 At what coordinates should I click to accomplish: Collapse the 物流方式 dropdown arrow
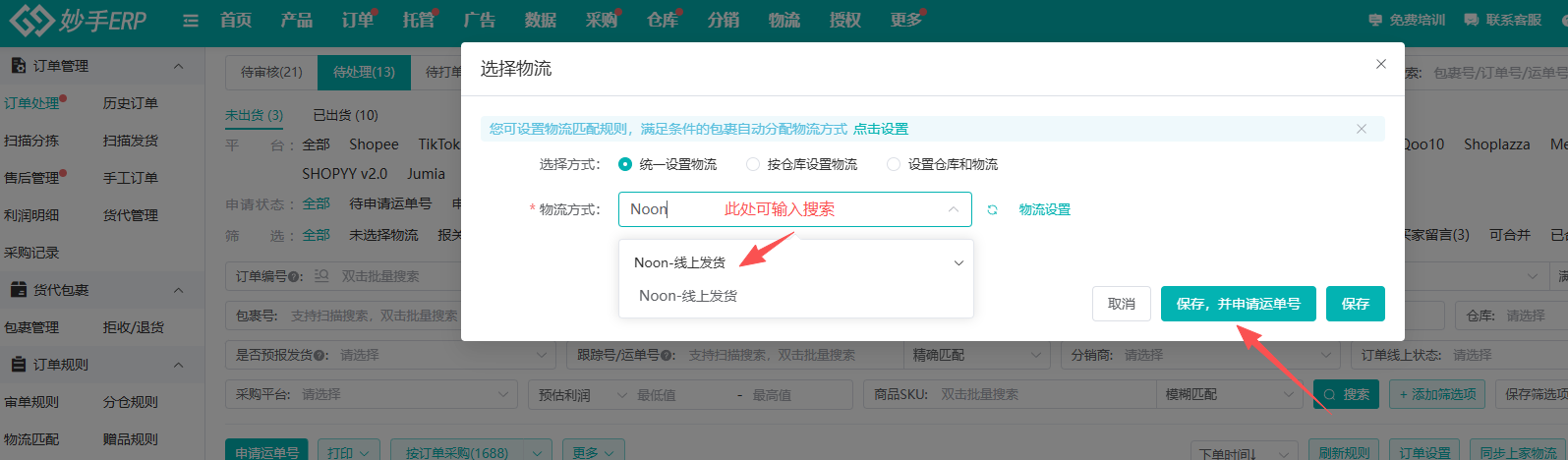(x=954, y=209)
